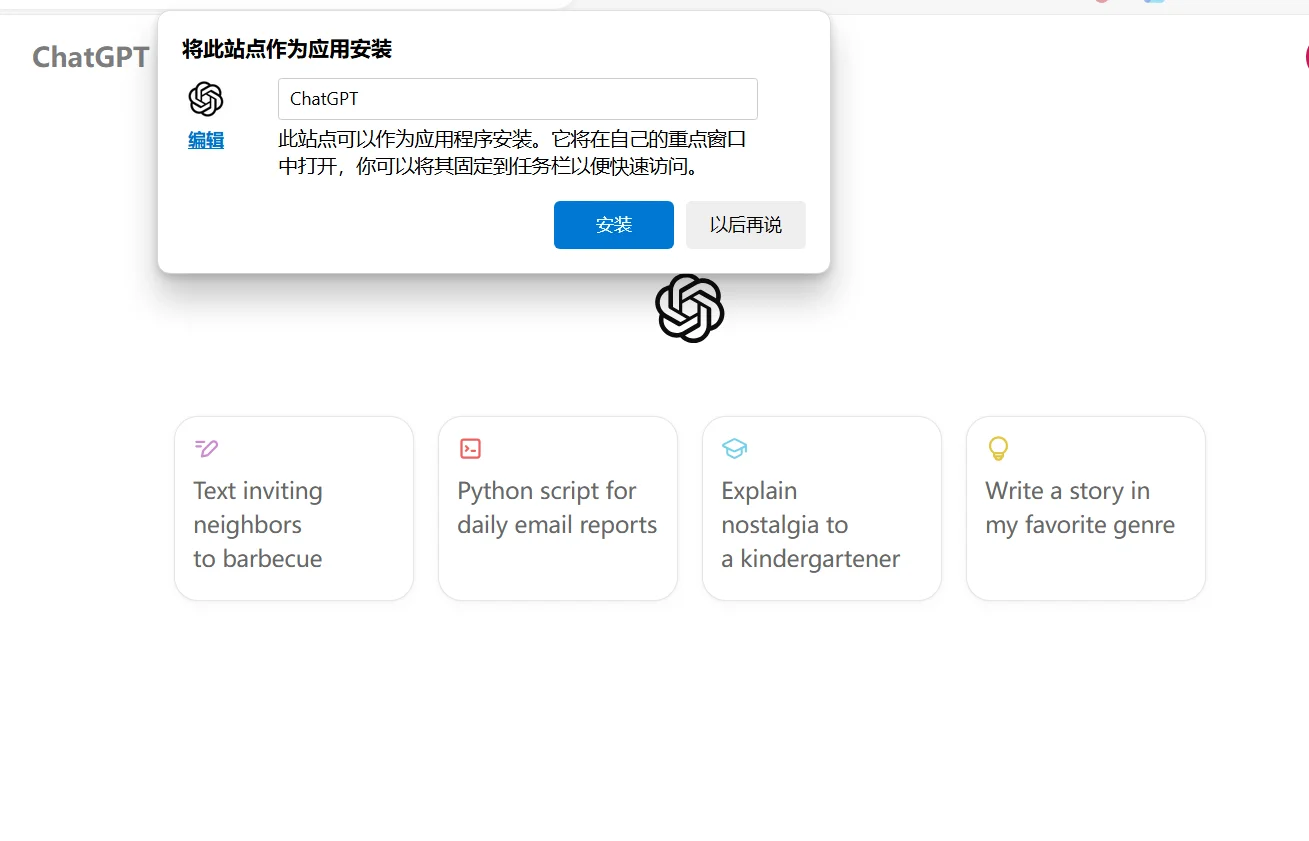This screenshot has width=1309, height=841.
Task: Click the reddish icon at the top of the screen
Action: (x=1101, y=3)
